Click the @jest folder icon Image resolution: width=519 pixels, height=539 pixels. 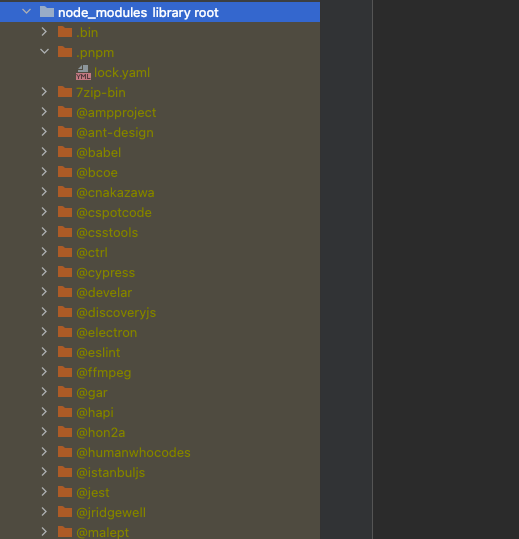pyautogui.click(x=65, y=492)
